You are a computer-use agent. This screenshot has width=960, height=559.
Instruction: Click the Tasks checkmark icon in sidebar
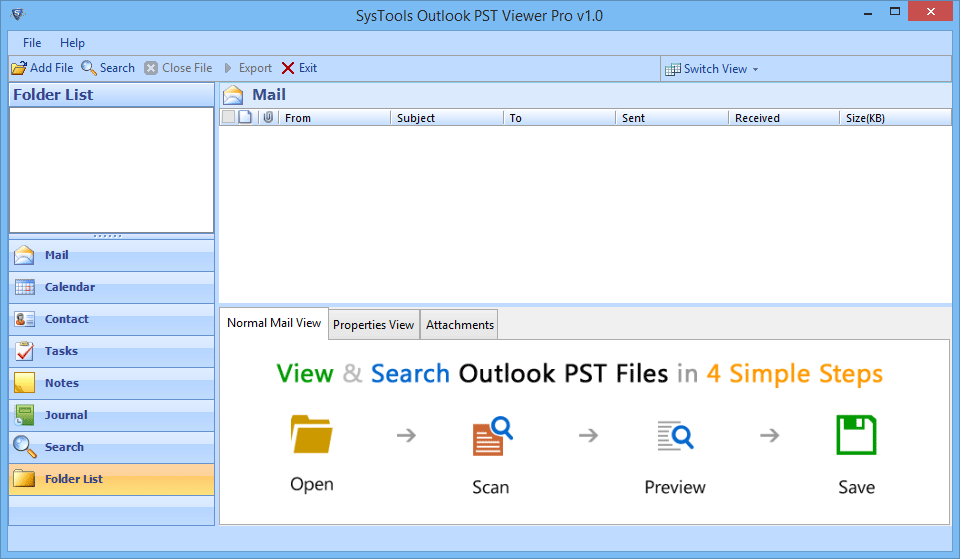click(24, 351)
